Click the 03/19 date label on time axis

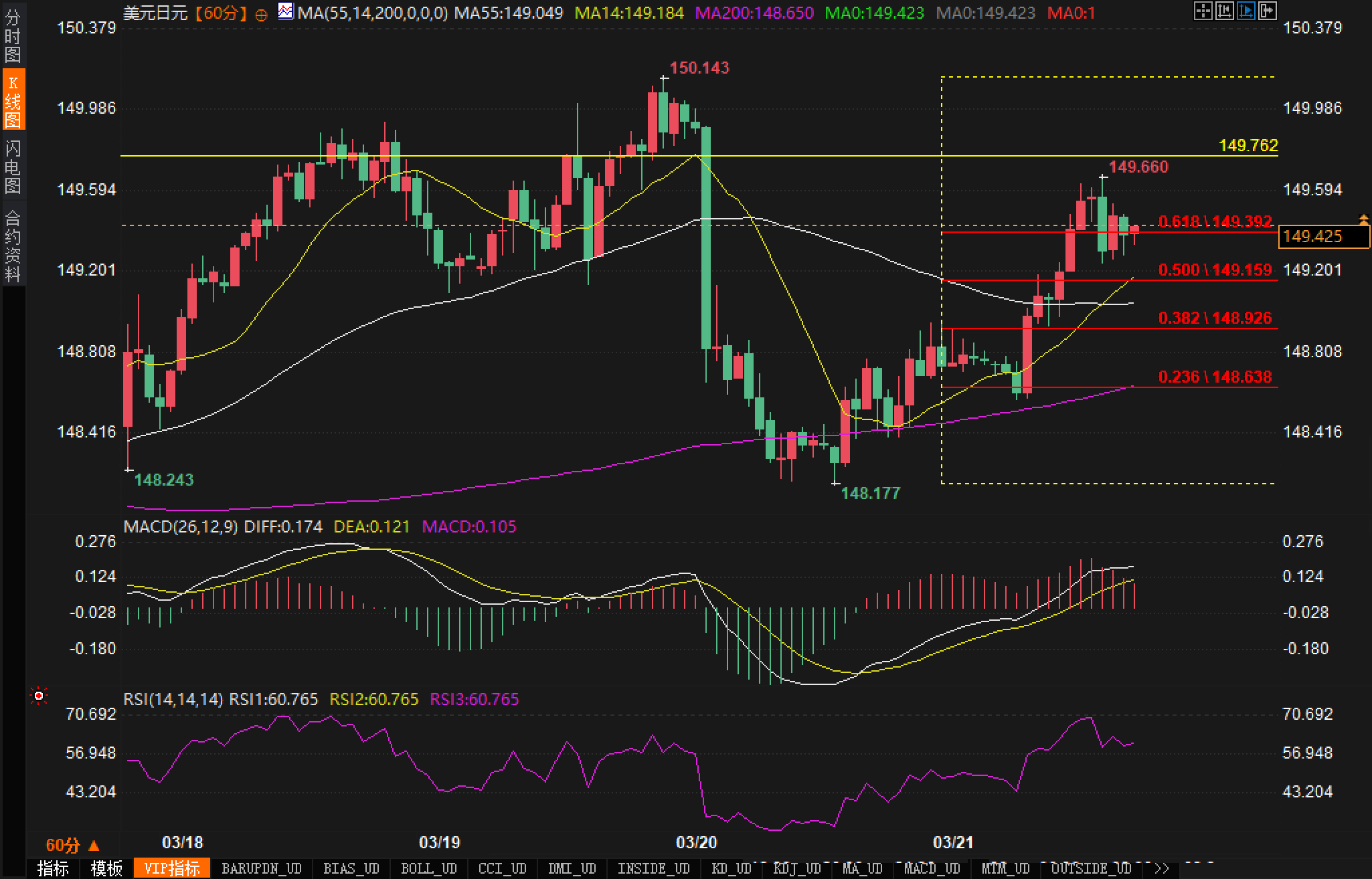[440, 842]
